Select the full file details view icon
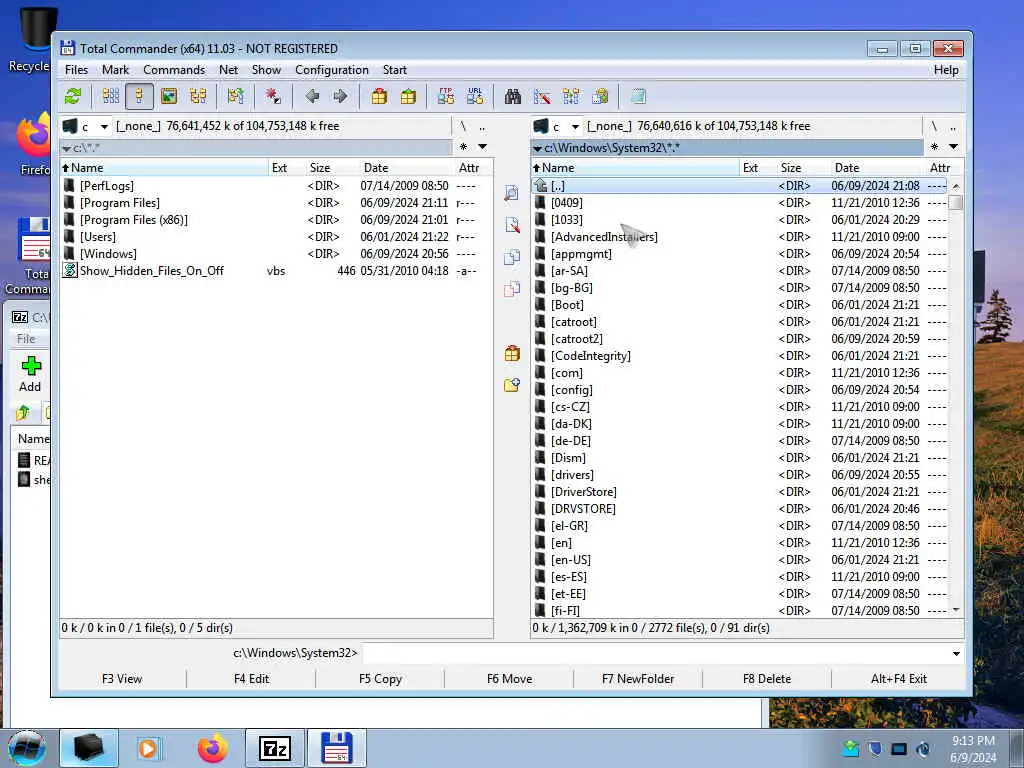Image resolution: width=1024 pixels, height=768 pixels. tap(139, 97)
